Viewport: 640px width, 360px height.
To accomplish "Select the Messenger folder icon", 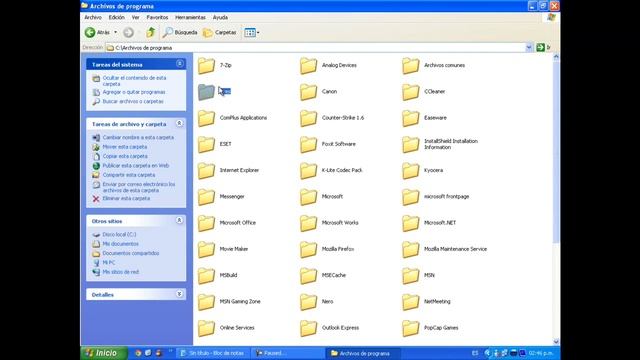I will [206, 197].
